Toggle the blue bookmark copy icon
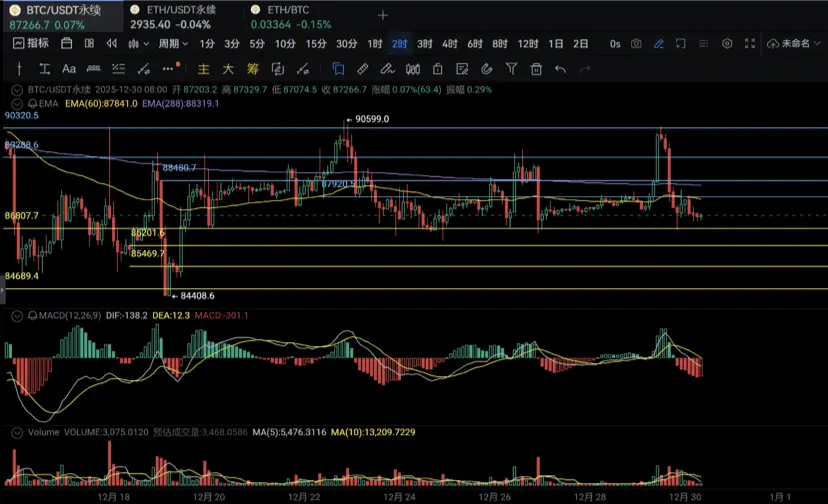828x504 pixels. (x=338, y=69)
